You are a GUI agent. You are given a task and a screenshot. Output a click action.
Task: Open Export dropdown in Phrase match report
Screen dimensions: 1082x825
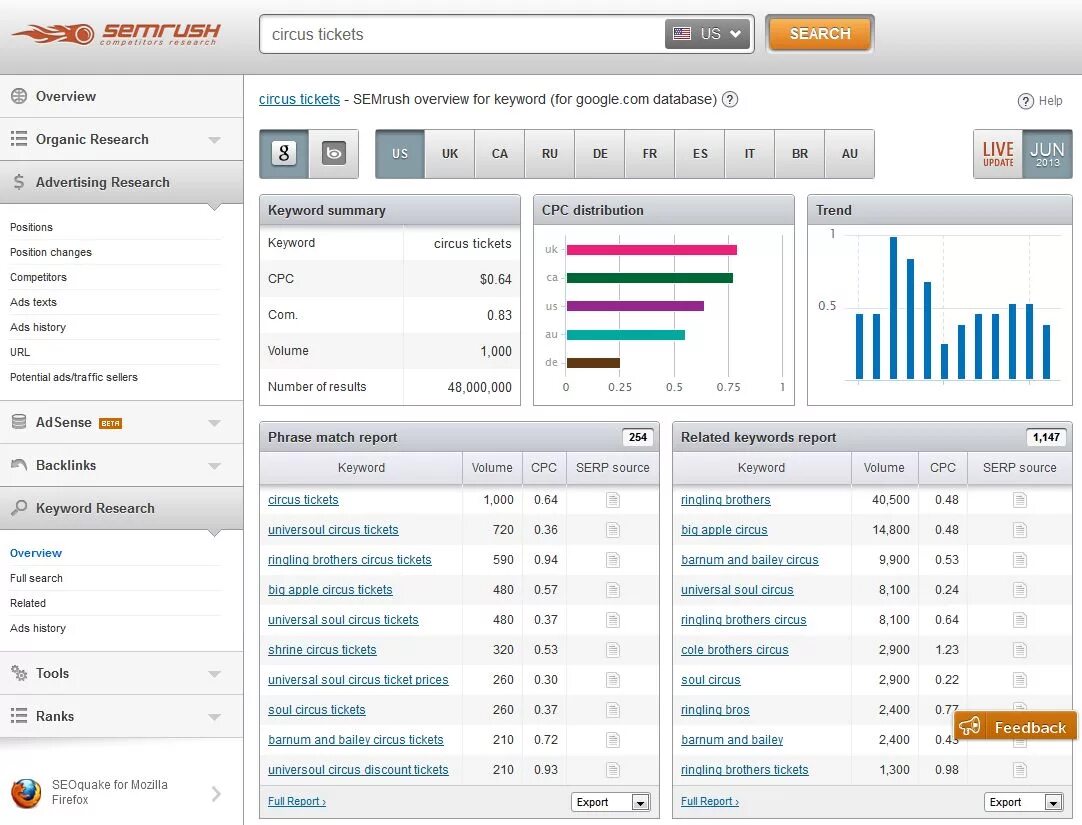coord(610,802)
